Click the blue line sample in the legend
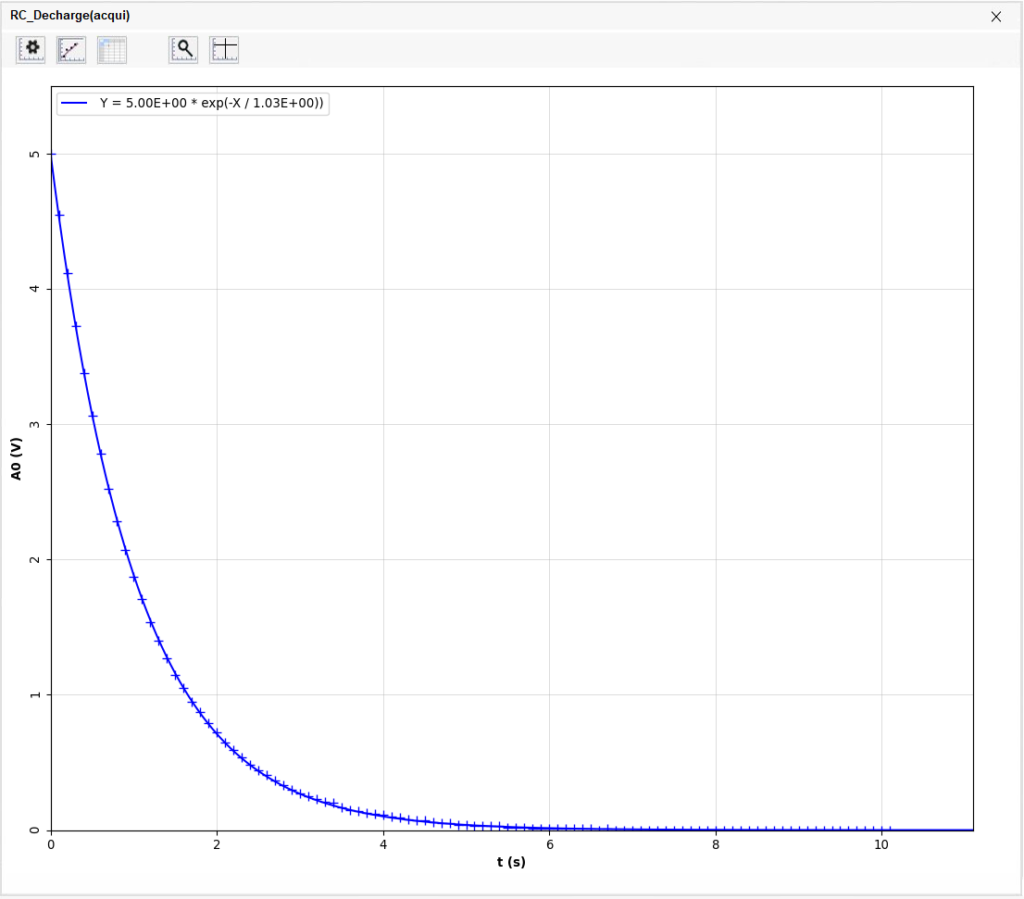The width and height of the screenshot is (1024, 899). (x=75, y=103)
